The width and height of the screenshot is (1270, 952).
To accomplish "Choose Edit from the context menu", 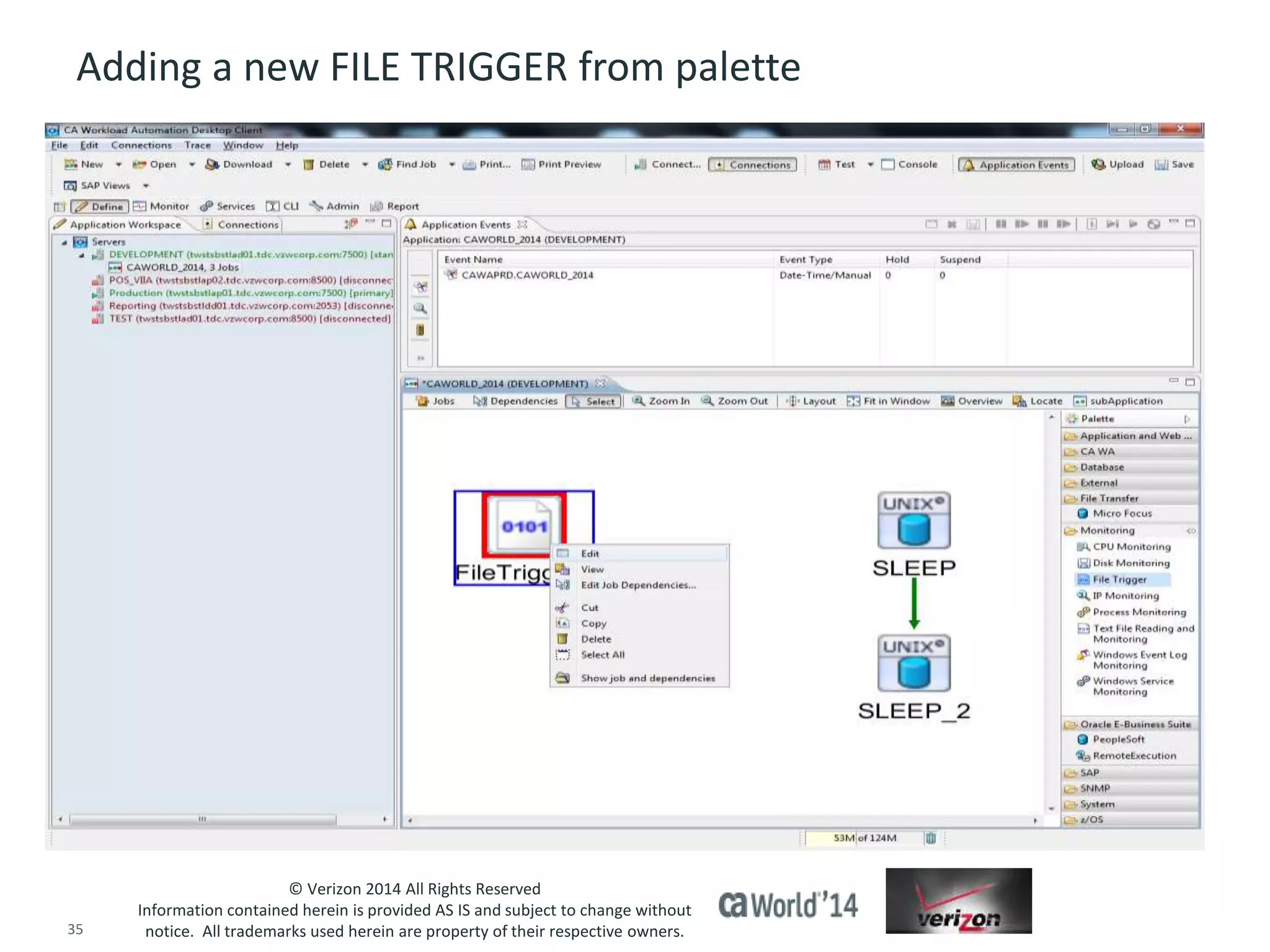I will click(640, 553).
